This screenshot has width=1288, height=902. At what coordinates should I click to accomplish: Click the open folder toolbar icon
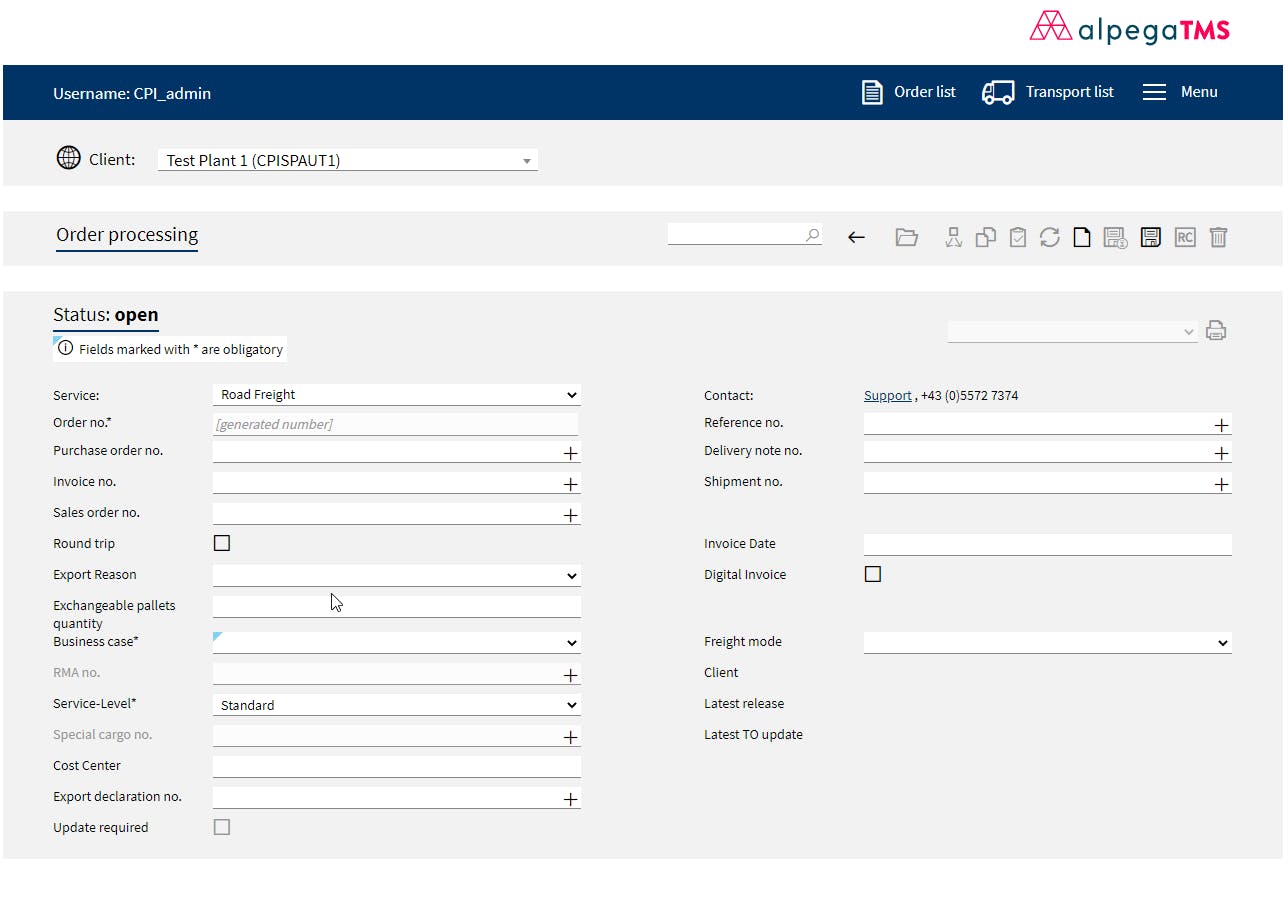(907, 237)
